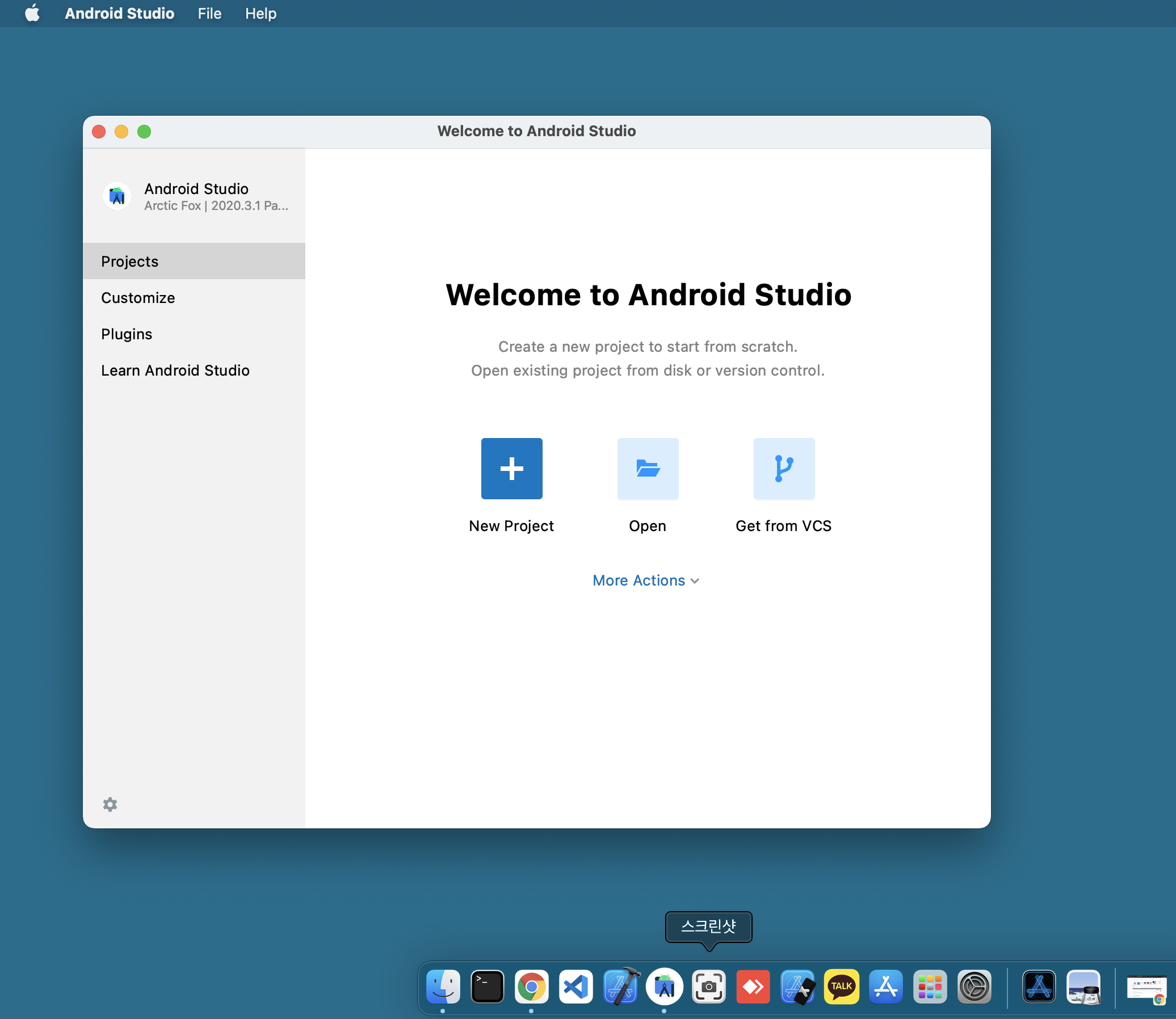This screenshot has height=1019, width=1176.
Task: Open the settings gear in the sidebar
Action: click(110, 804)
